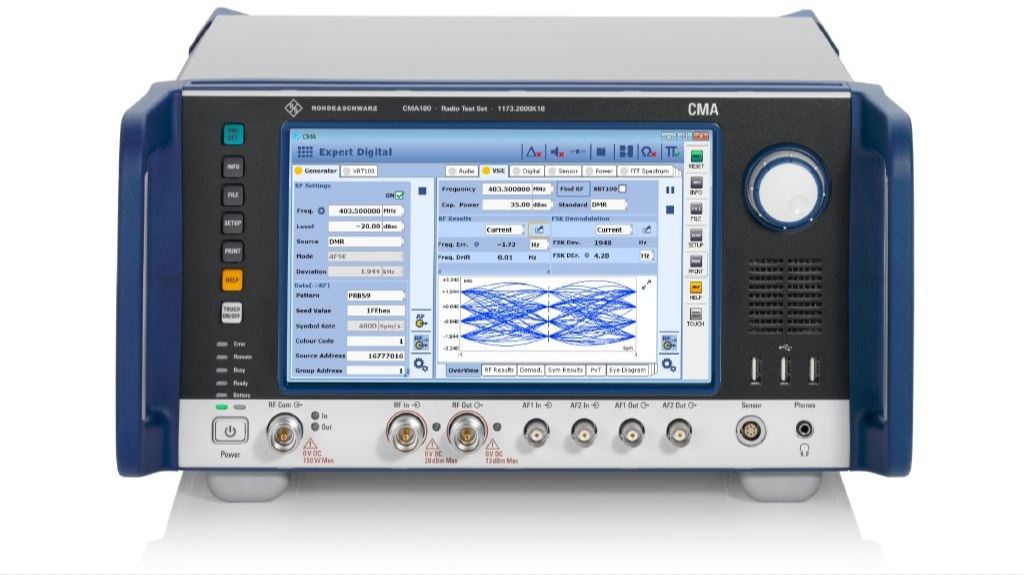The width and height of the screenshot is (1024, 575).
Task: Open generator settings gear icon
Action: coord(421,365)
